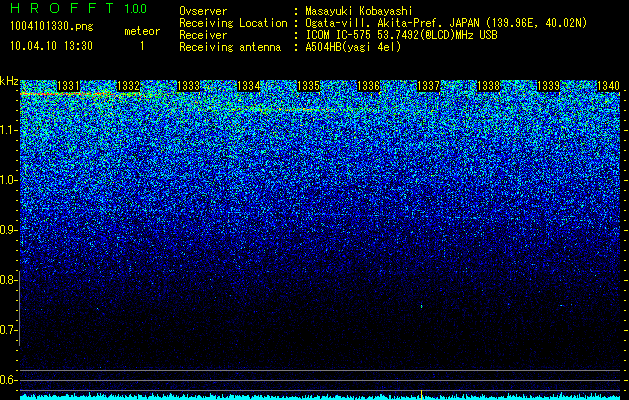Click the 1336 time marker
The height and width of the screenshot is (400, 629).
(x=368, y=86)
